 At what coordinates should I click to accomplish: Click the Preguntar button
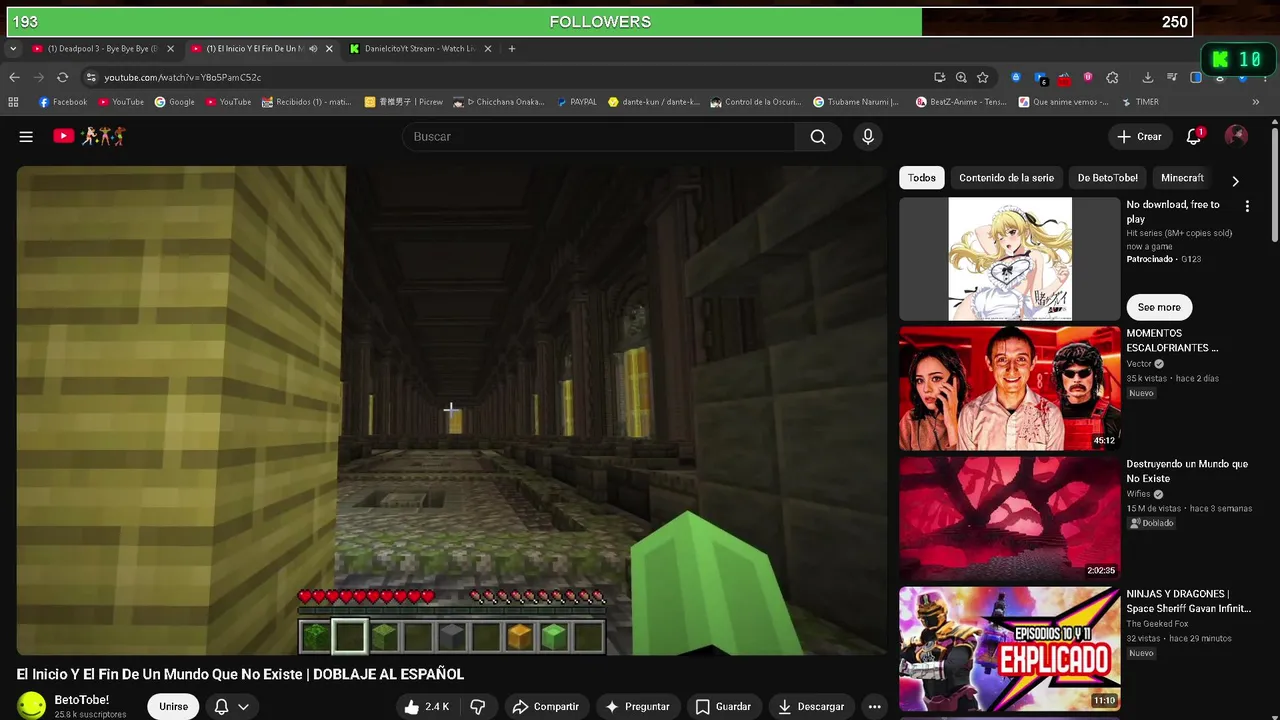[x=637, y=707]
